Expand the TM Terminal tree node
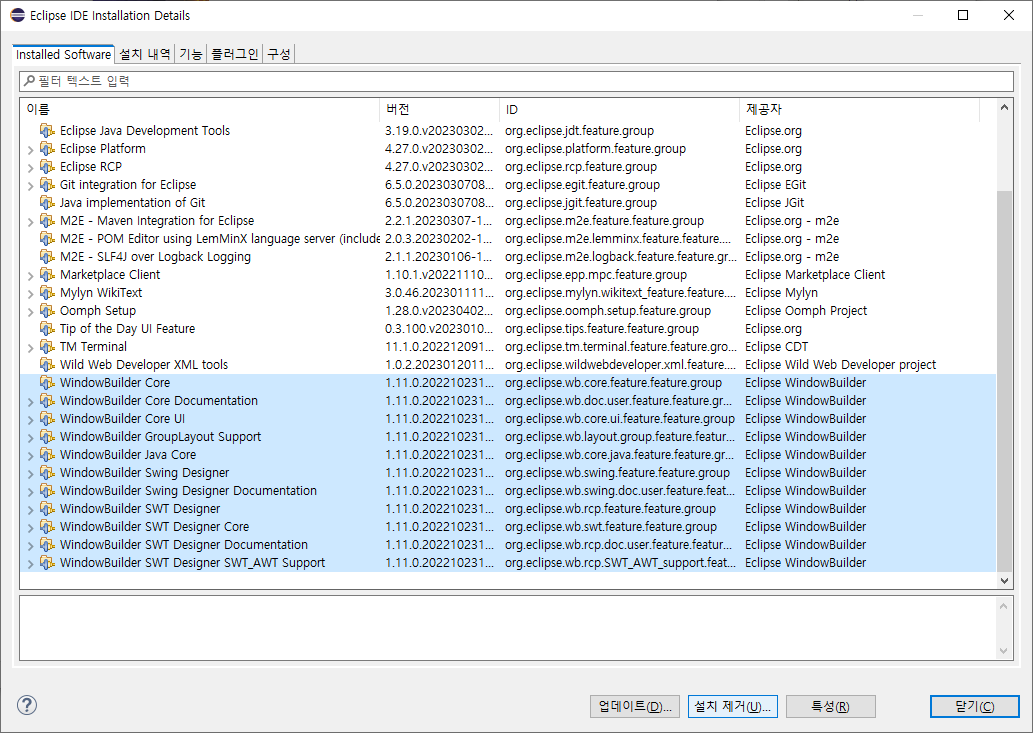The height and width of the screenshot is (733, 1033). pyautogui.click(x=30, y=348)
